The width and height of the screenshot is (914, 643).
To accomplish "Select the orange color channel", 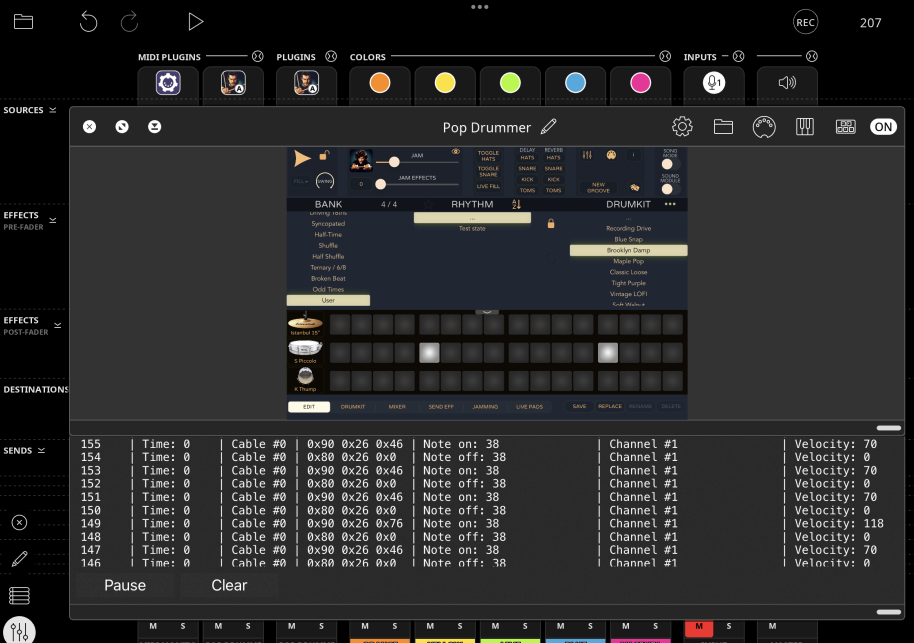I will coord(379,83).
